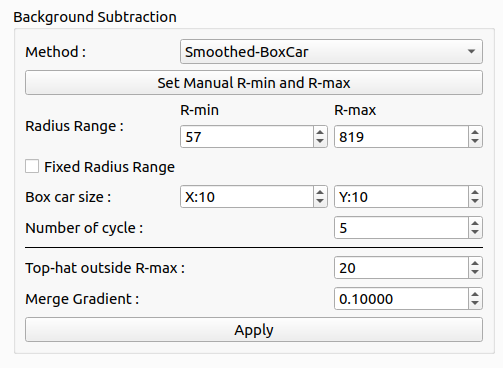The height and width of the screenshot is (368, 503).
Task: Click the Apply button
Action: point(254,330)
